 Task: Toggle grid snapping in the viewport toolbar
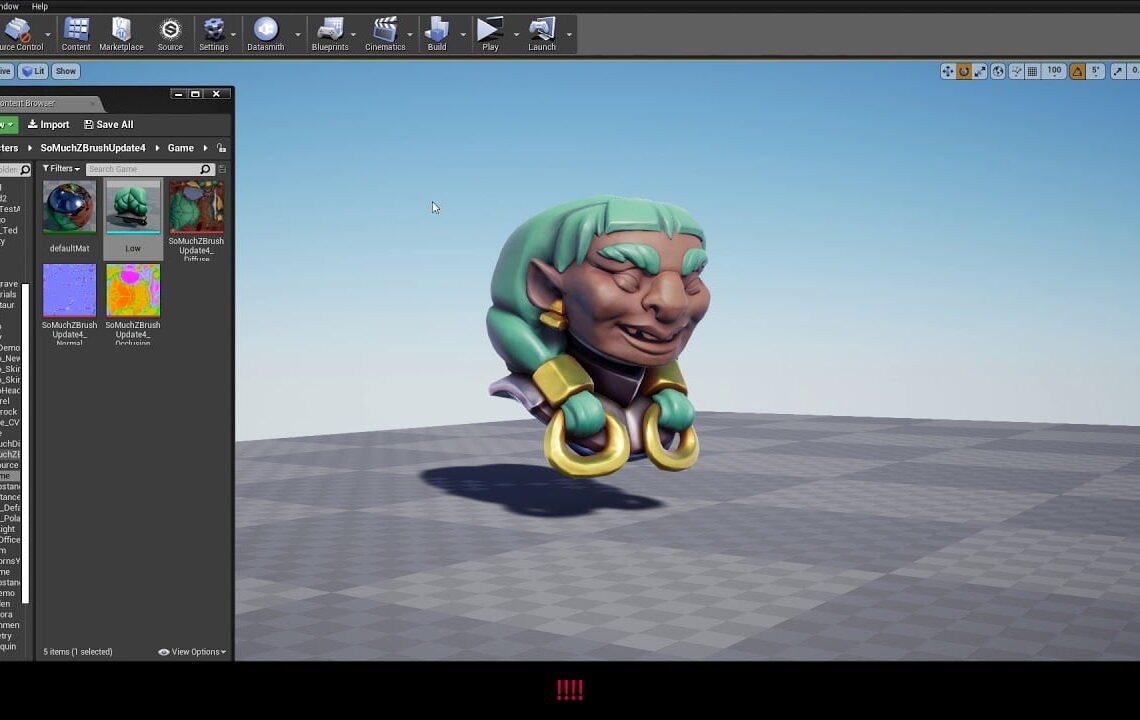1032,71
